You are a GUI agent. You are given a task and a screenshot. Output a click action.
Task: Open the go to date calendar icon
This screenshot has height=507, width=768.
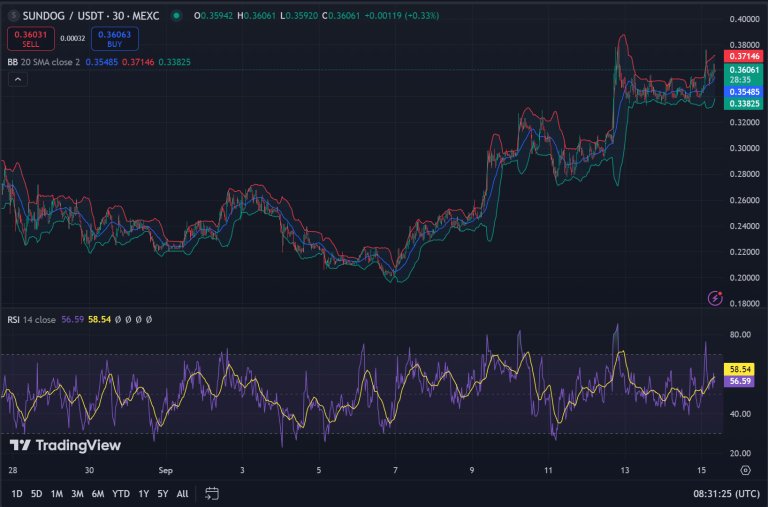212,493
